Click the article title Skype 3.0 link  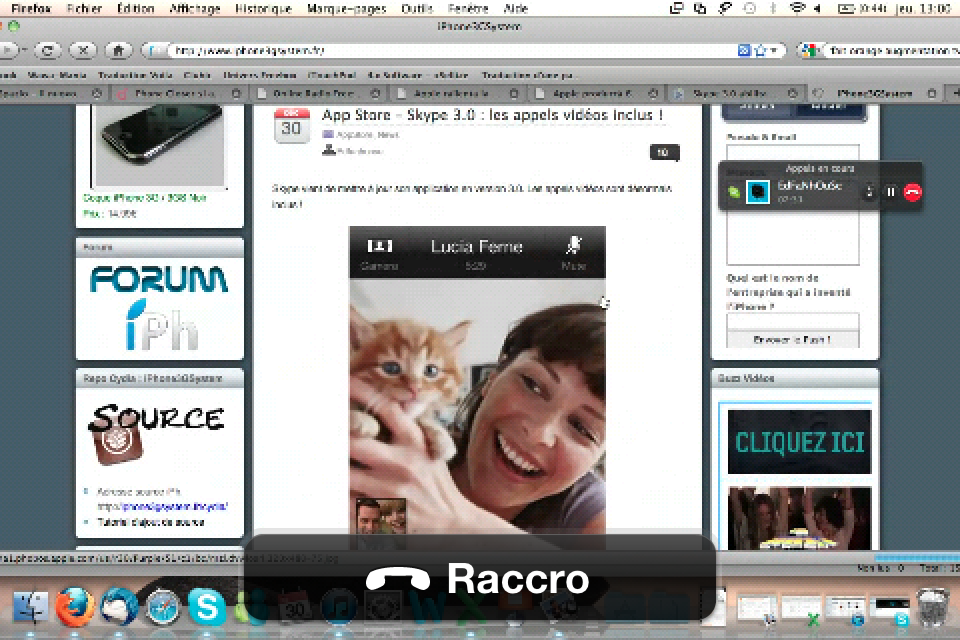pos(493,116)
